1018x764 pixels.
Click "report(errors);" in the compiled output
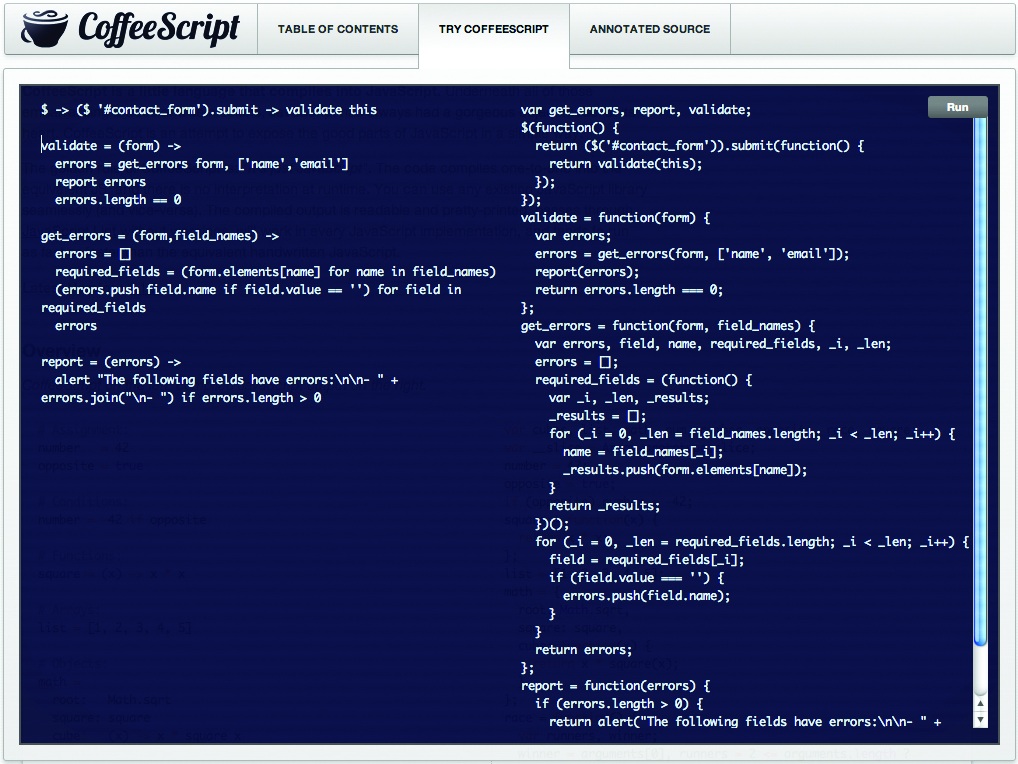(587, 272)
